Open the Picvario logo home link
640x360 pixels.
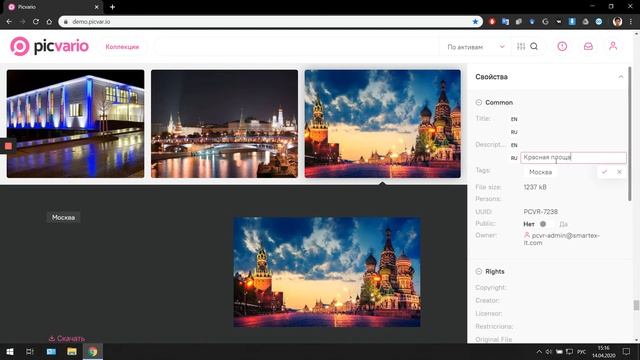49,46
